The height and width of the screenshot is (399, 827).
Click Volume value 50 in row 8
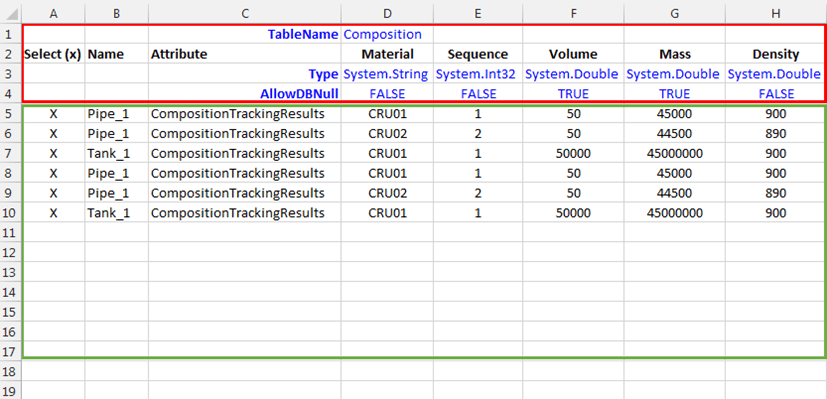pos(574,173)
